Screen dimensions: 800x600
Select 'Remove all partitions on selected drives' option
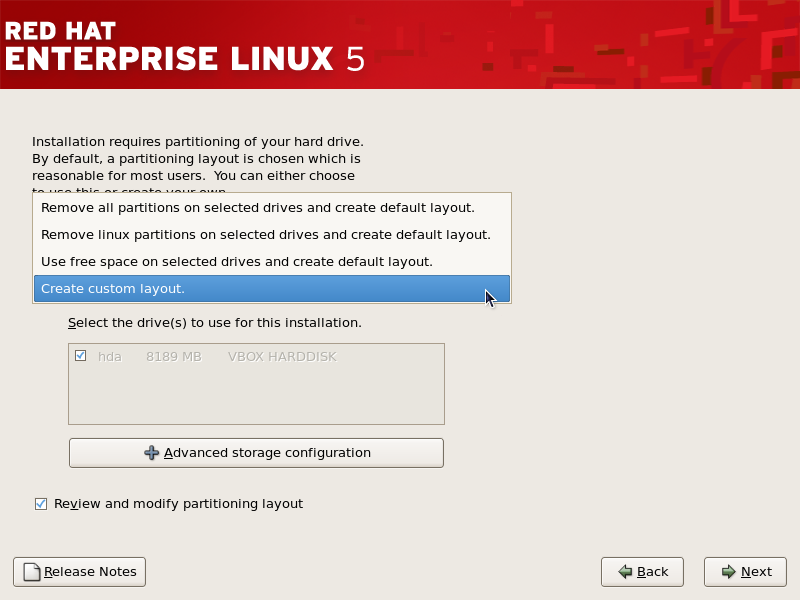pos(272,208)
